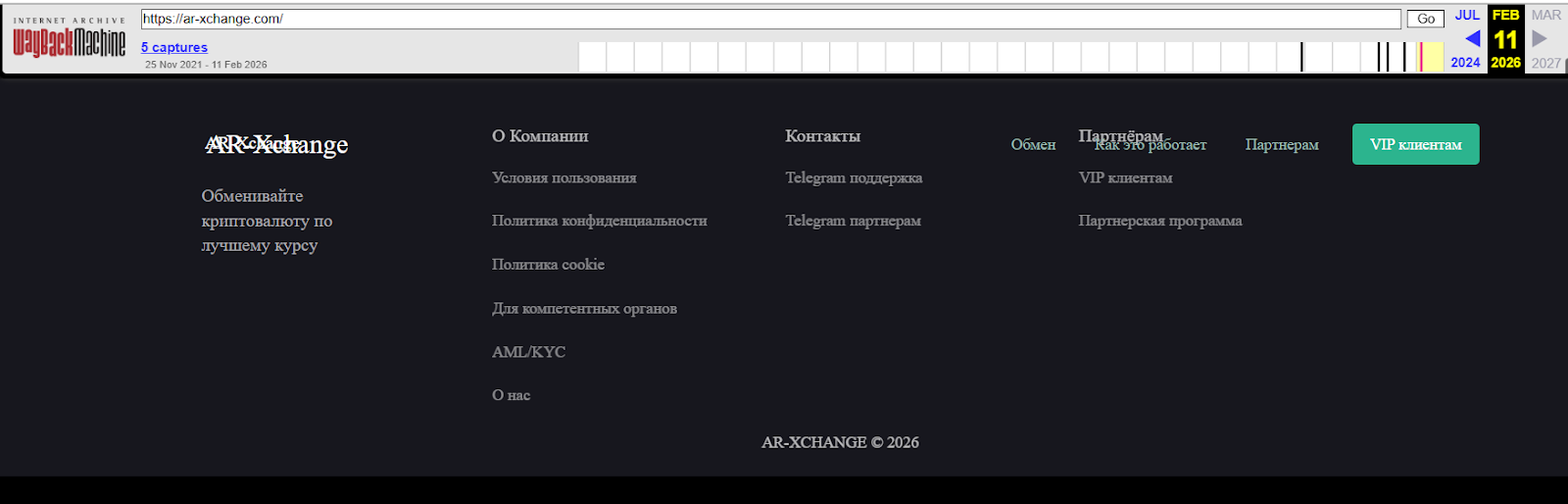Open Для компетентных органов link
This screenshot has height=504, width=1568.
[585, 308]
